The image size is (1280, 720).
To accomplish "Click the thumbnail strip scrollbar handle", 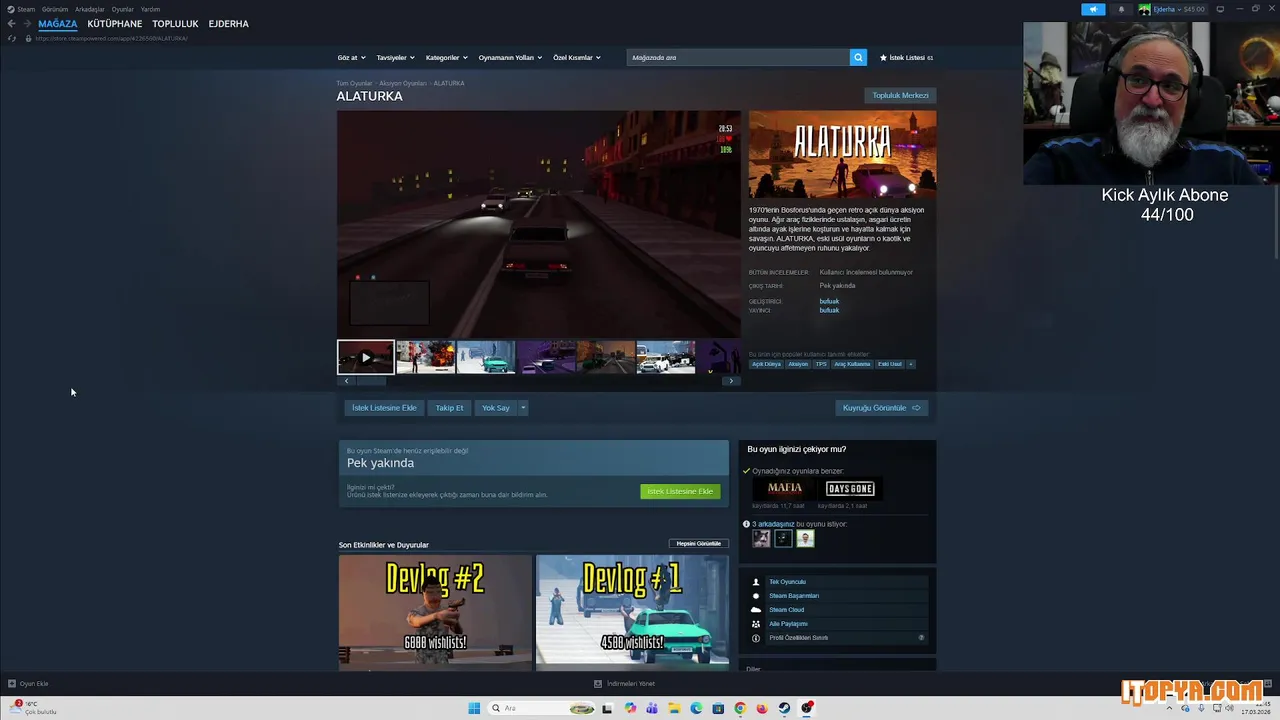I will [371, 381].
